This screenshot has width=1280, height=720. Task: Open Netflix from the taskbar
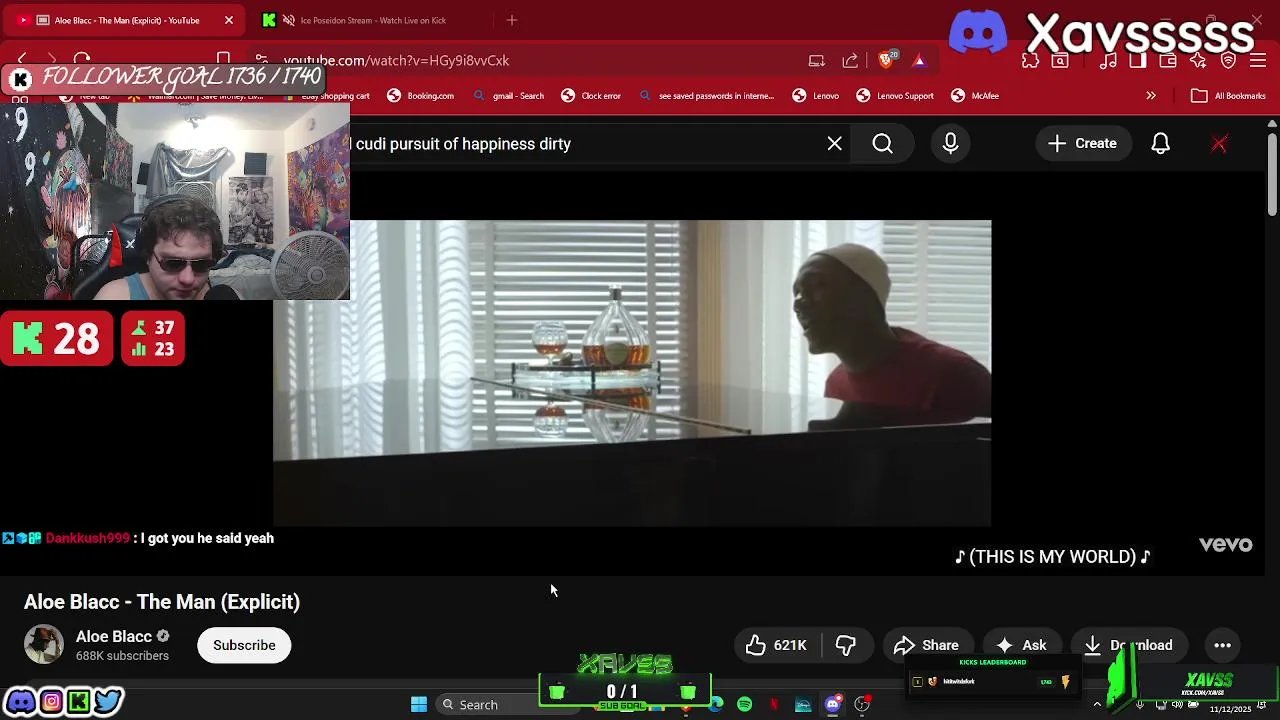coord(774,705)
